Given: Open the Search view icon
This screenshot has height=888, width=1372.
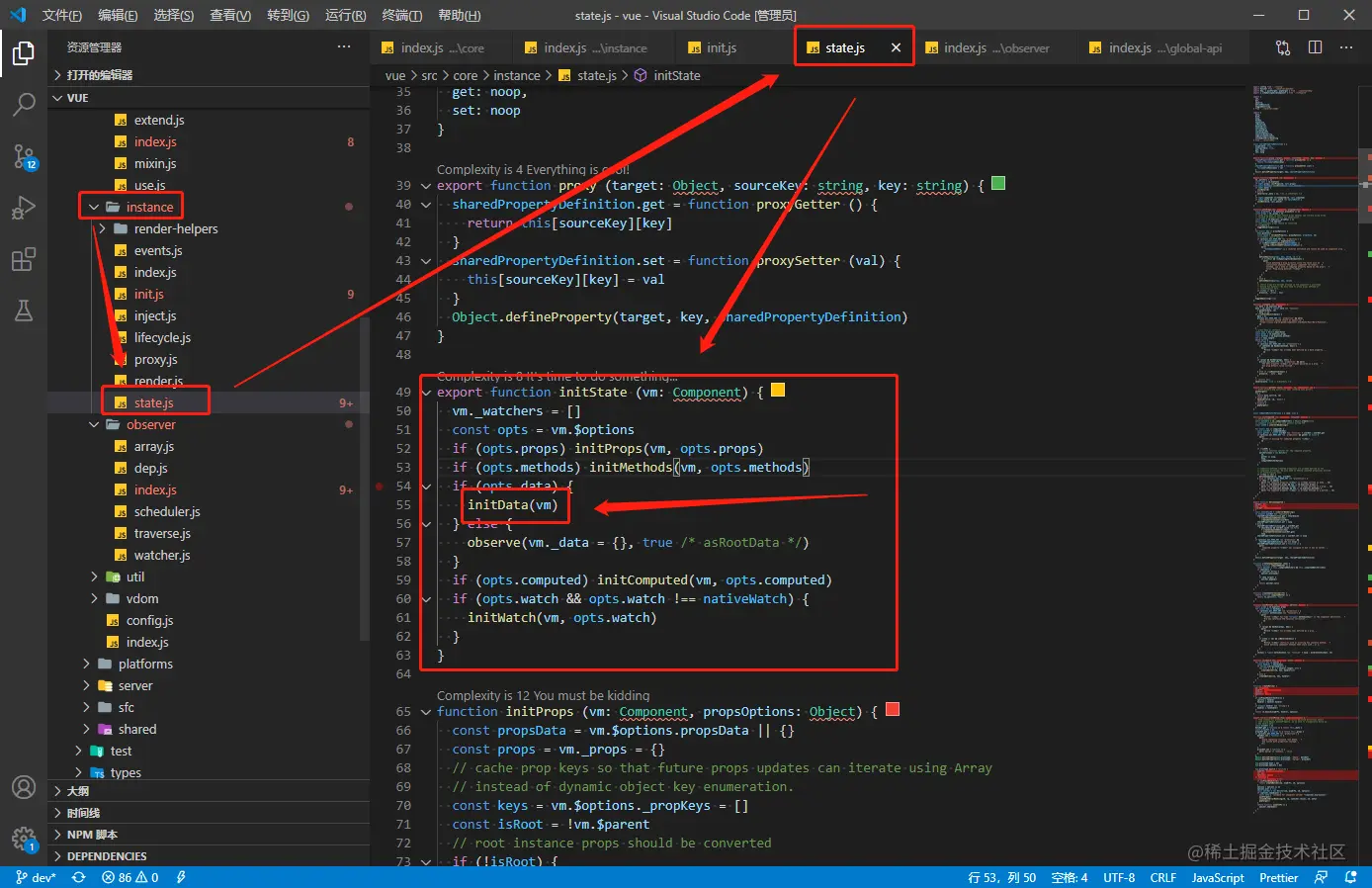Looking at the screenshot, I should pos(24,105).
